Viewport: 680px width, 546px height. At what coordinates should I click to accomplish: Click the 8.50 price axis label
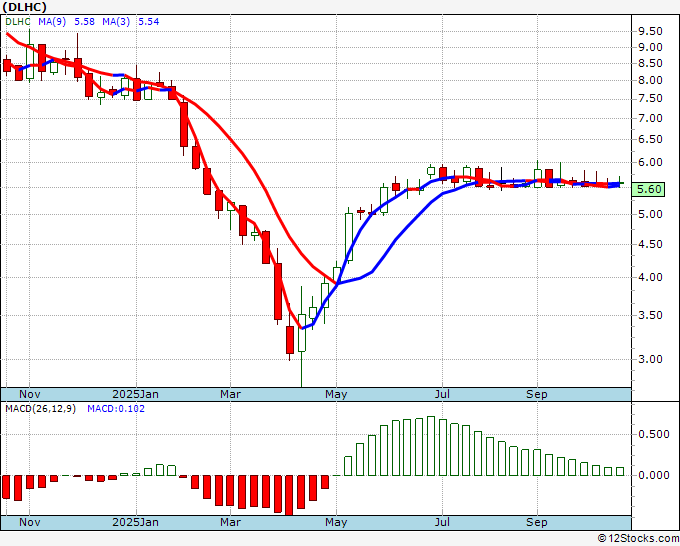click(x=650, y=63)
